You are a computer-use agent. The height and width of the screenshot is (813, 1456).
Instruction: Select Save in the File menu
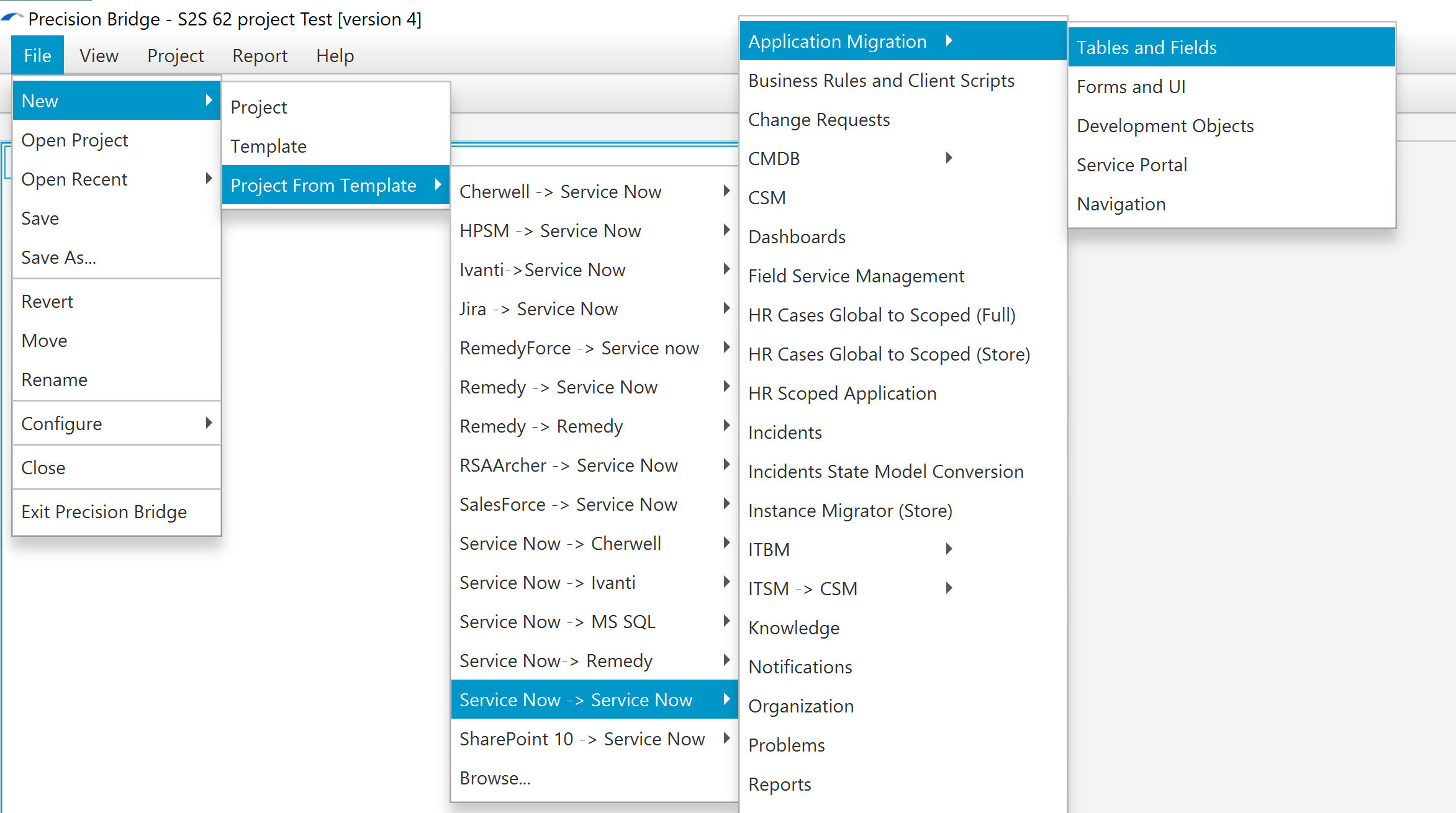117,218
